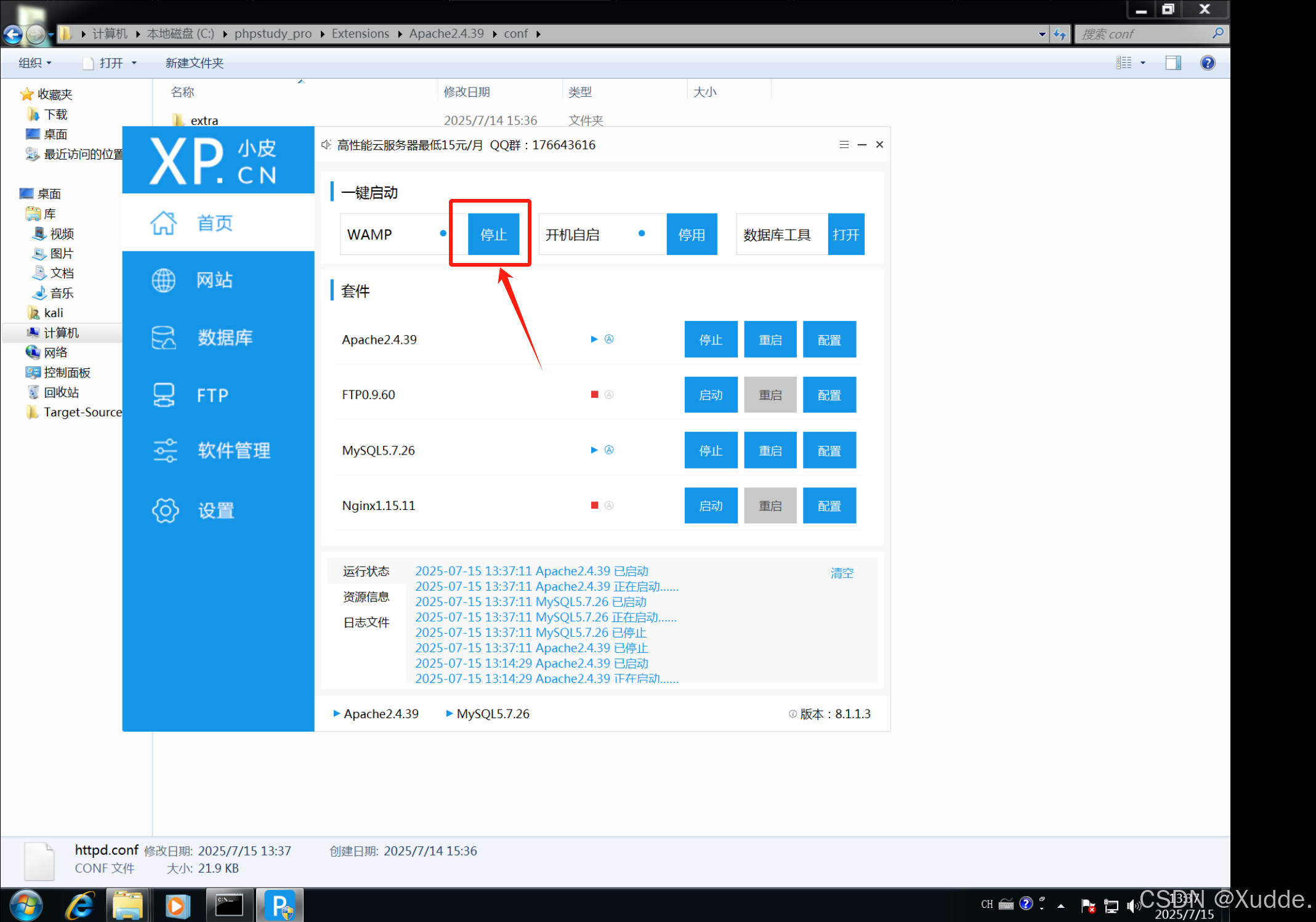Open MySQL5.7.26 配置 settings
This screenshot has width=1316, height=922.
click(x=830, y=450)
